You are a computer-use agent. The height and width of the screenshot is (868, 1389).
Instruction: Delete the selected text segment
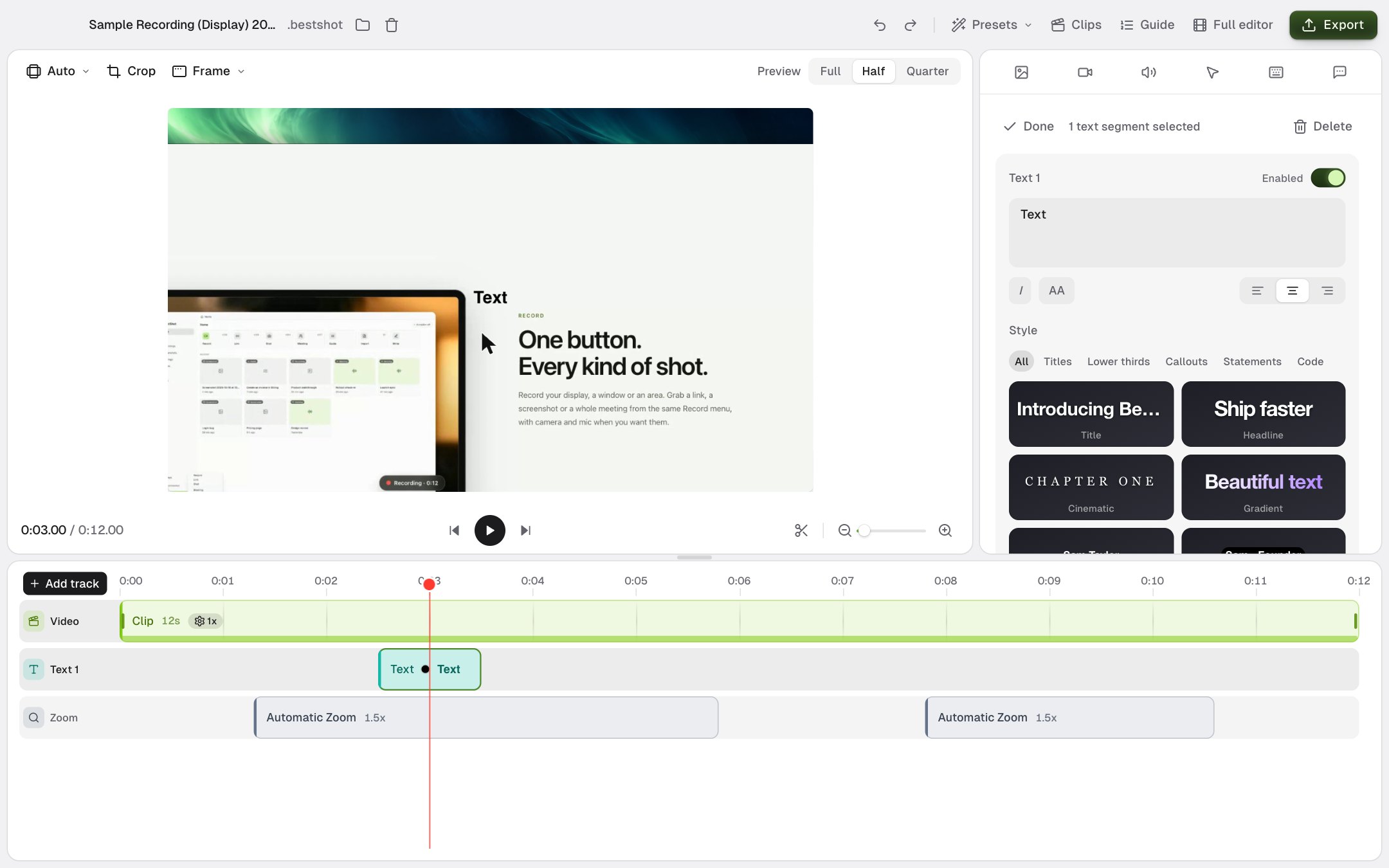tap(1323, 127)
